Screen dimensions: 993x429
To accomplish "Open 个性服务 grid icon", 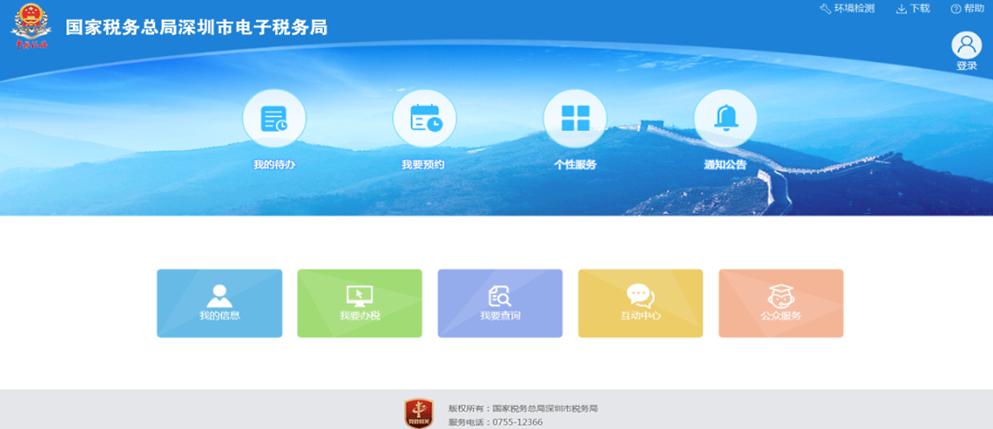I will 575,118.
